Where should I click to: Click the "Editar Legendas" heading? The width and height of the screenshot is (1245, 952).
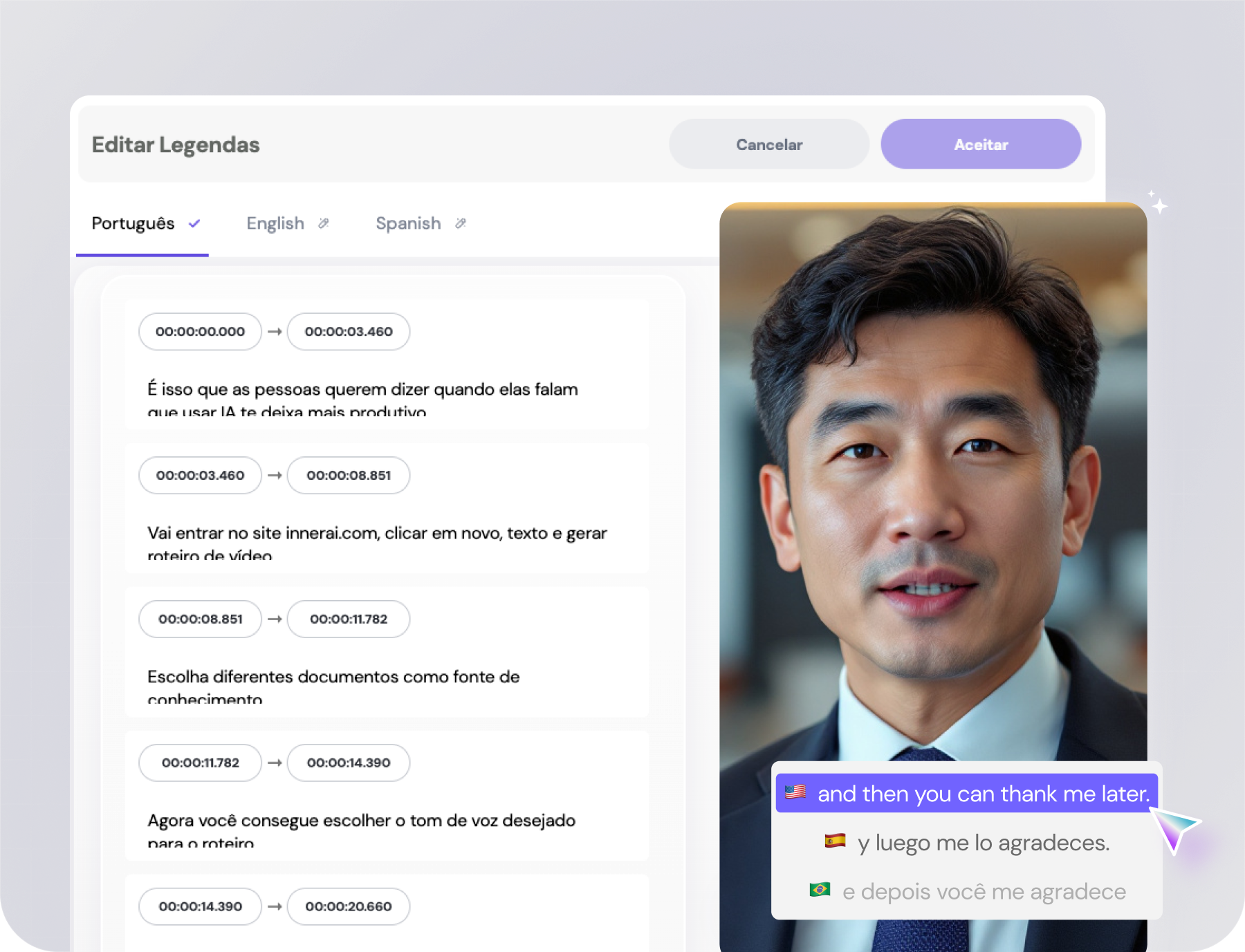point(176,144)
